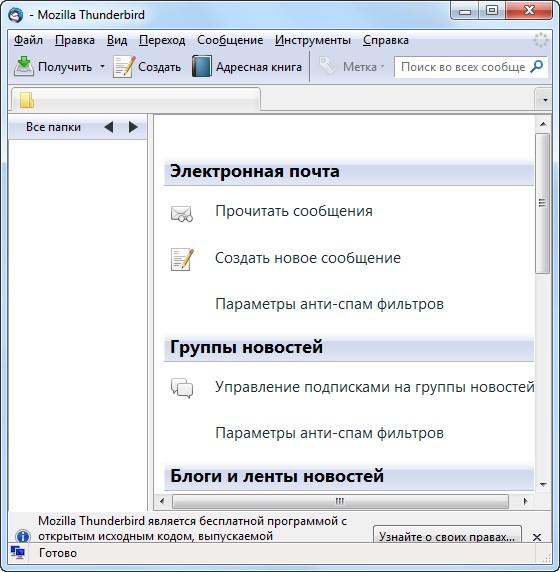Maximize the Thunderbird window
This screenshot has height=572, width=560.
click(x=492, y=11)
